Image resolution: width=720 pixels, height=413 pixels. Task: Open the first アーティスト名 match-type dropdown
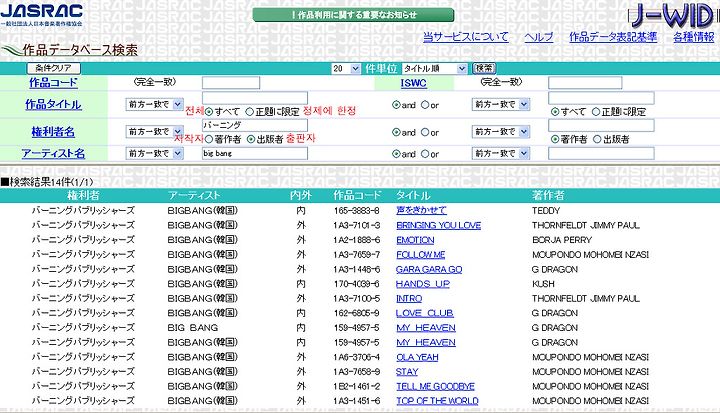click(x=154, y=153)
